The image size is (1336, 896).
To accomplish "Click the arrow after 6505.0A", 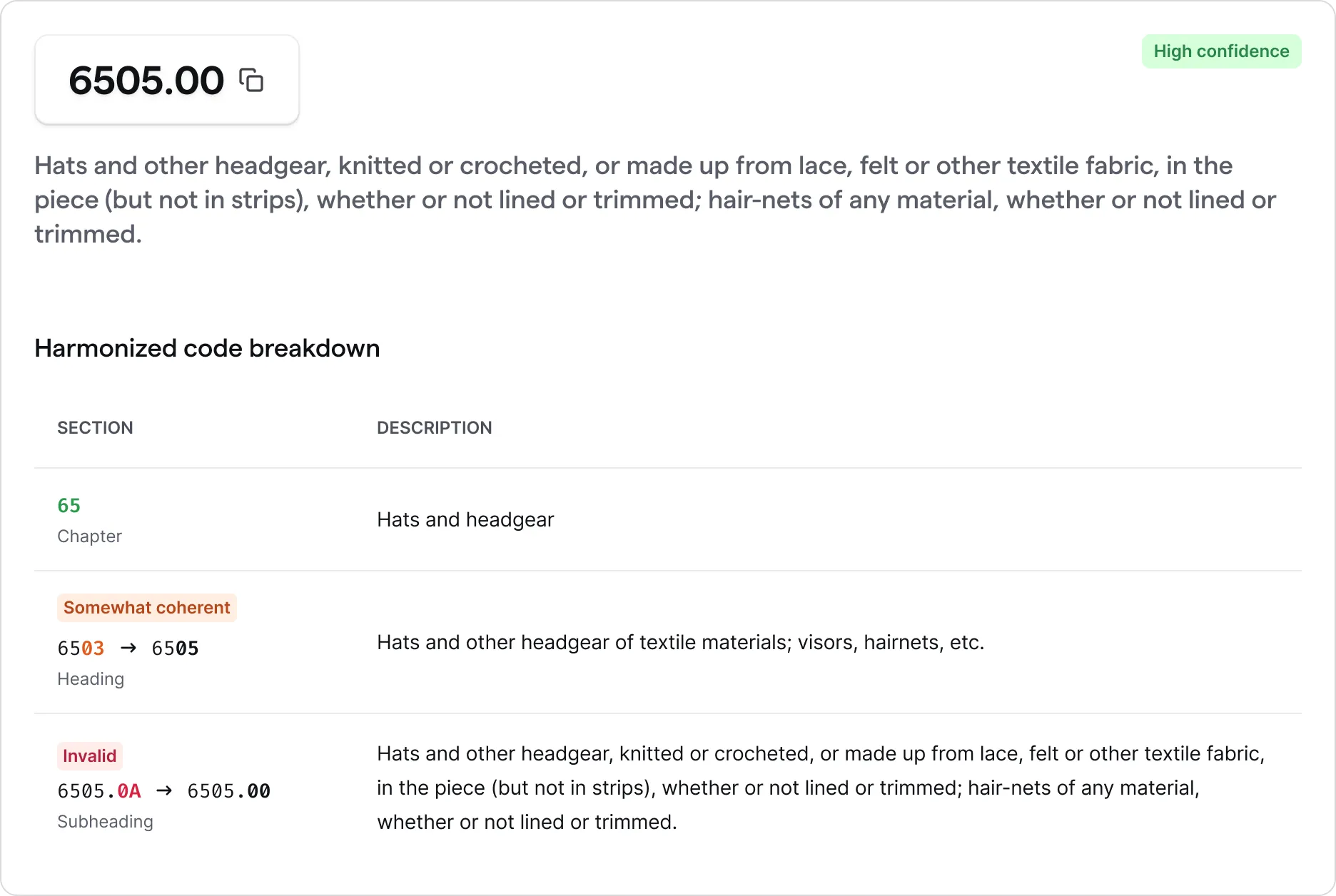I will (x=164, y=790).
